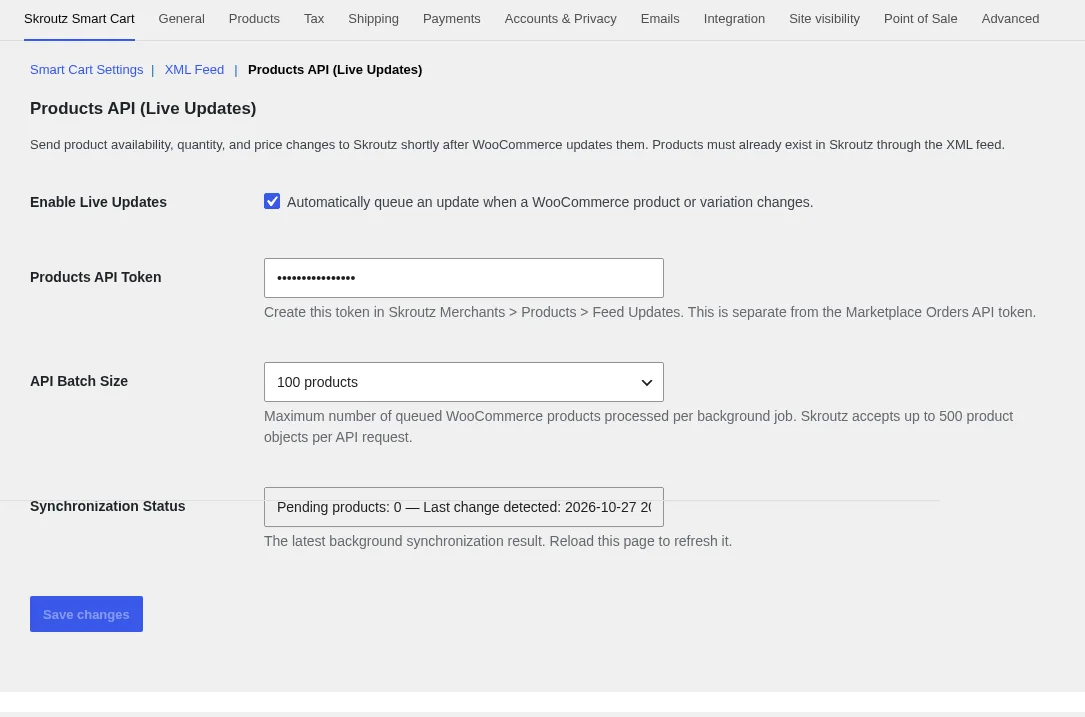Expand the API Batch Size dropdown
The height and width of the screenshot is (717, 1085).
coord(464,382)
